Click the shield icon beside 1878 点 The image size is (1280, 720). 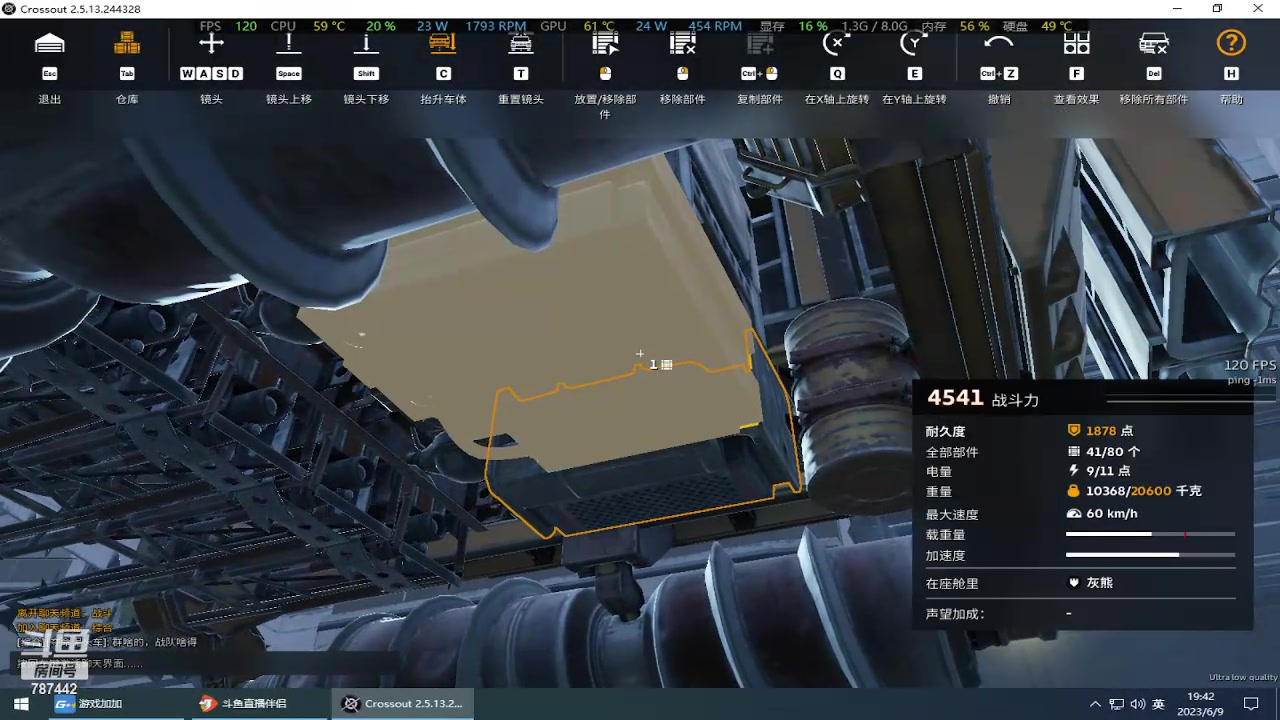(x=1074, y=430)
